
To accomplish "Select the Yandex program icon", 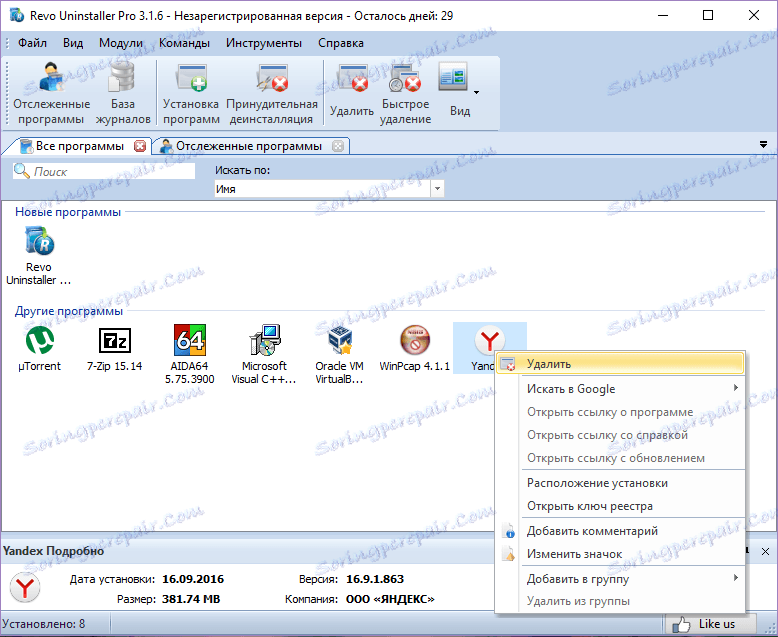I will click(x=489, y=340).
